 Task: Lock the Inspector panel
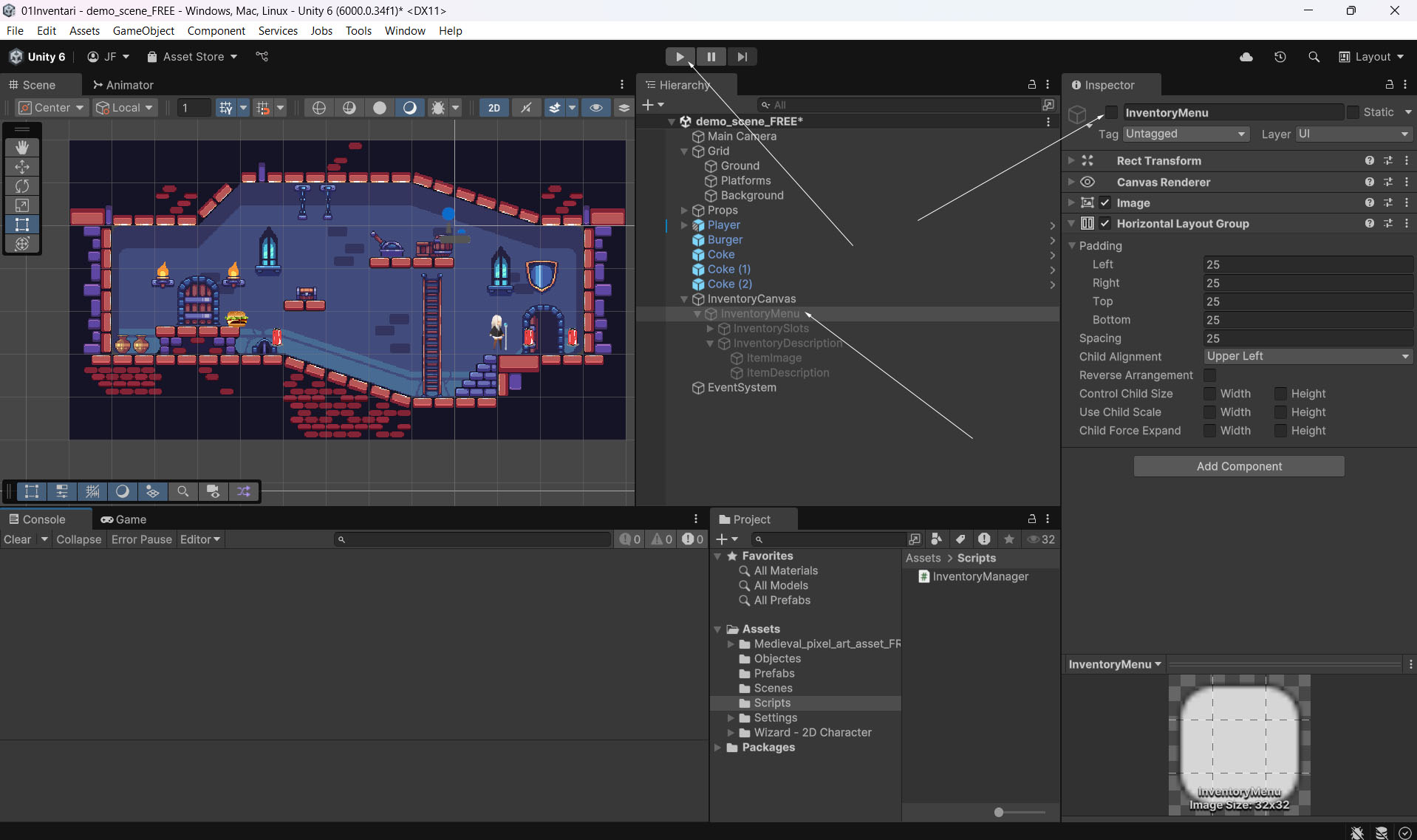click(x=1389, y=85)
